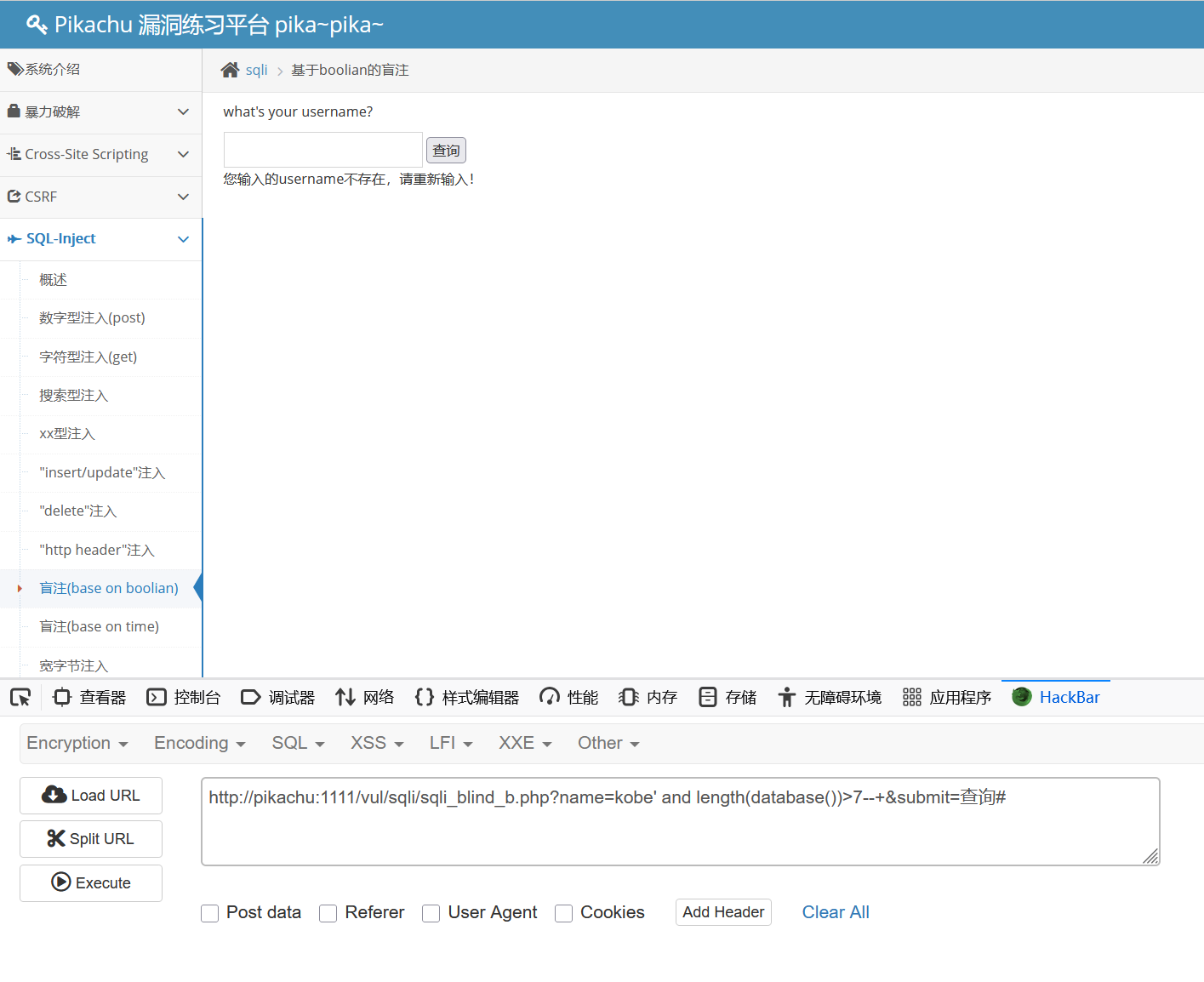Click the Accessibility (无障碍环境) figure icon
This screenshot has height=982, width=1204.
point(787,698)
